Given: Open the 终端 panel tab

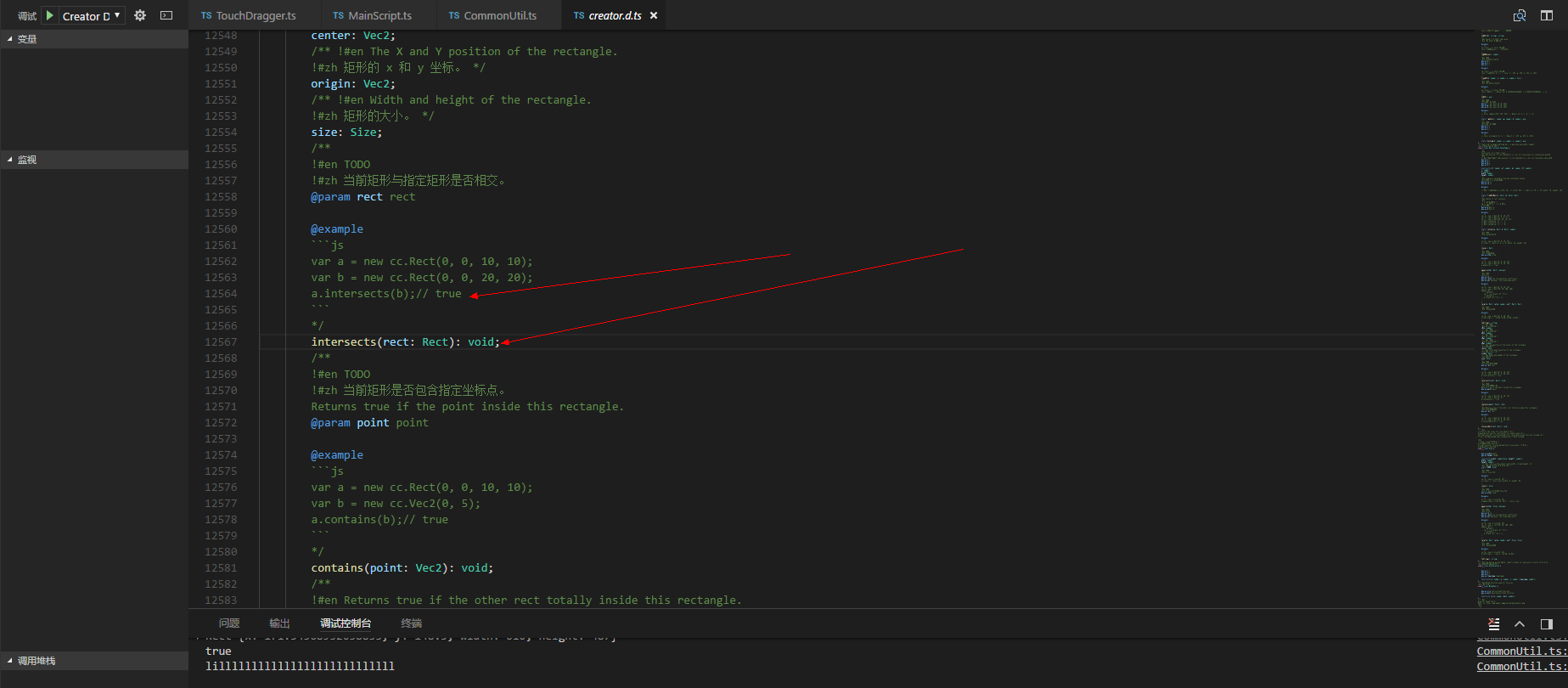Looking at the screenshot, I should click(x=412, y=623).
